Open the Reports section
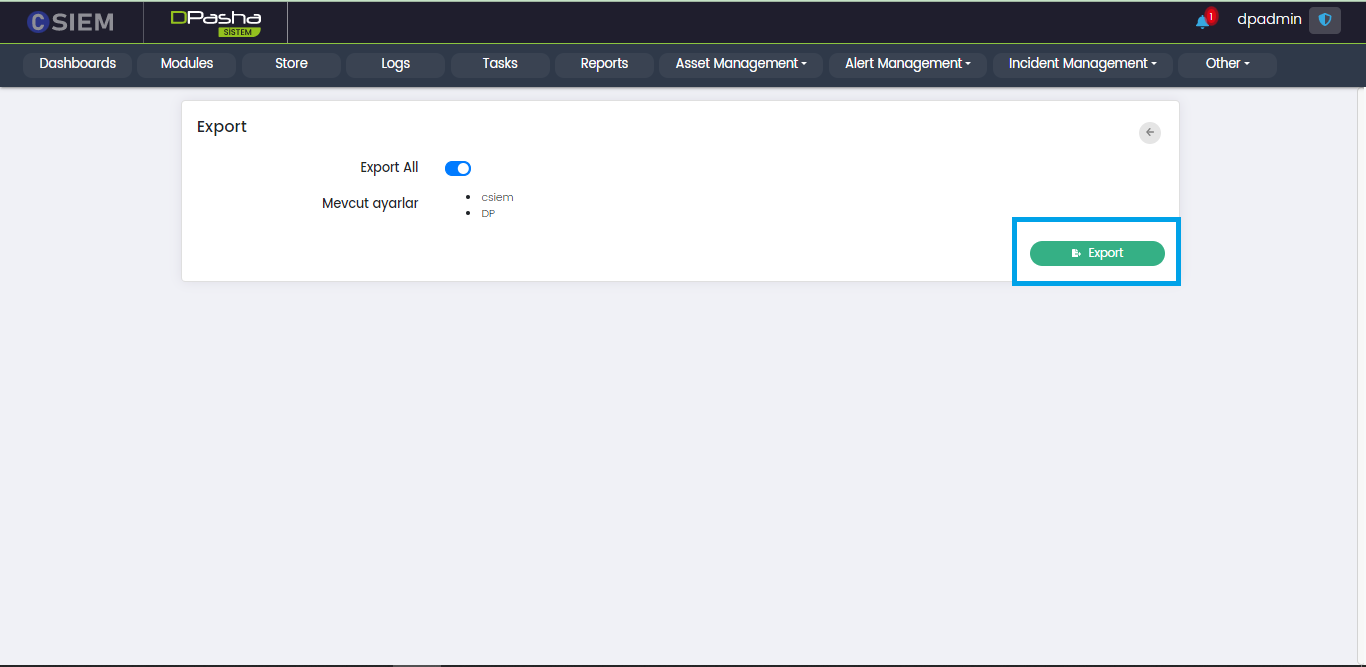The width and height of the screenshot is (1366, 667). pyautogui.click(x=604, y=64)
